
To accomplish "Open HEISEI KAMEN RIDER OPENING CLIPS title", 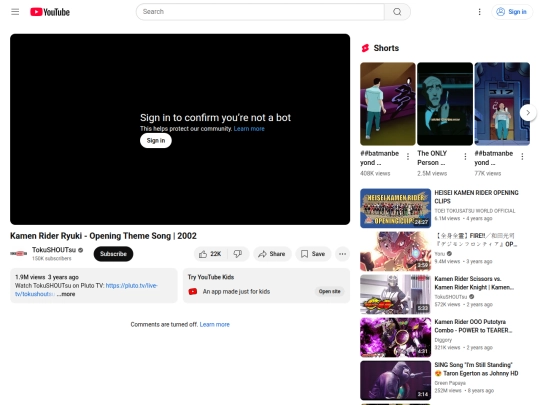I will coord(476,197).
